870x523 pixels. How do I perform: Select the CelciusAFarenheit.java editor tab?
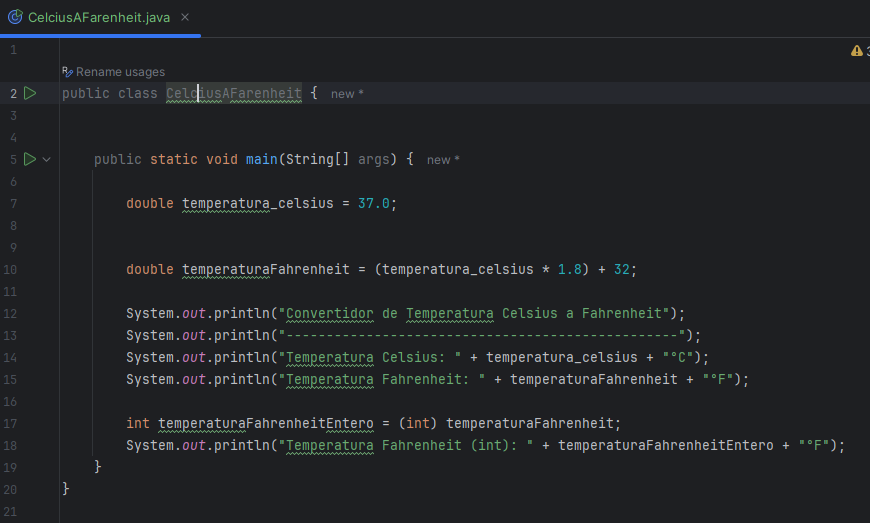click(99, 18)
